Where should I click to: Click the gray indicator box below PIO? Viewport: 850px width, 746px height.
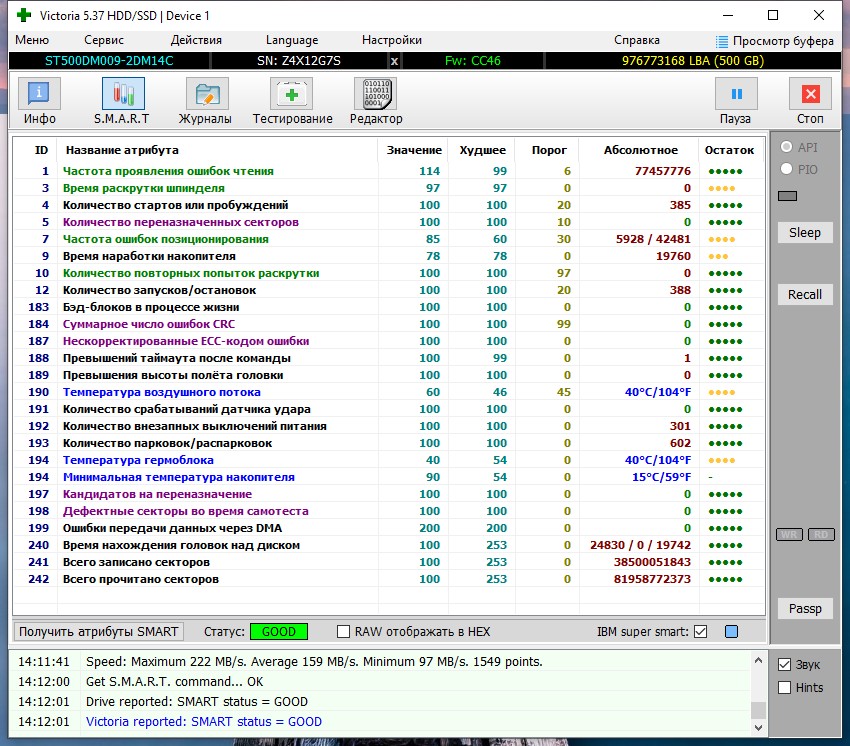pyautogui.click(x=787, y=196)
